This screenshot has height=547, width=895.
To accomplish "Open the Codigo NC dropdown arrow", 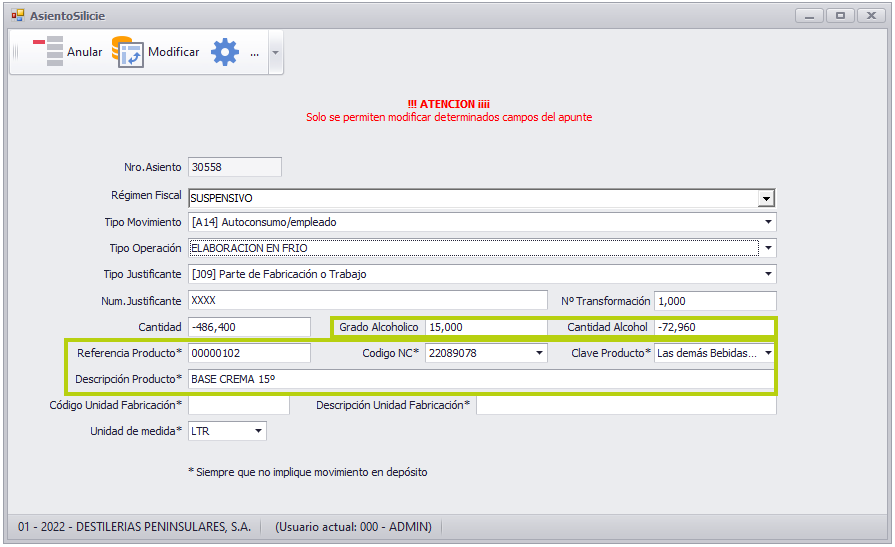I will [x=539, y=353].
